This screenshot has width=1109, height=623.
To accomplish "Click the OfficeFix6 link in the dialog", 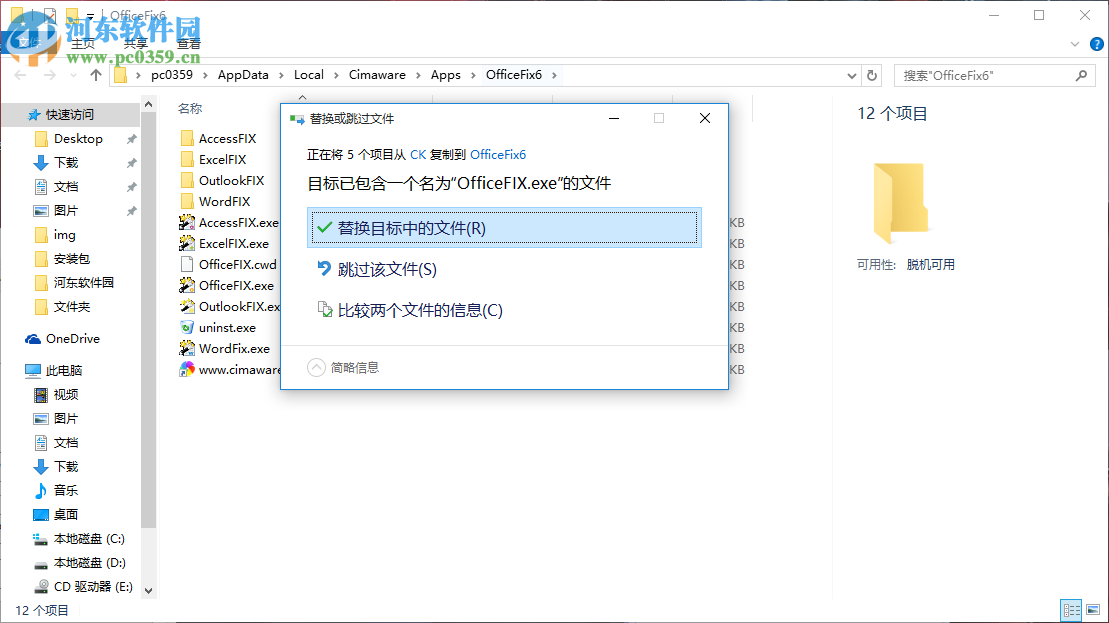I will tap(499, 154).
